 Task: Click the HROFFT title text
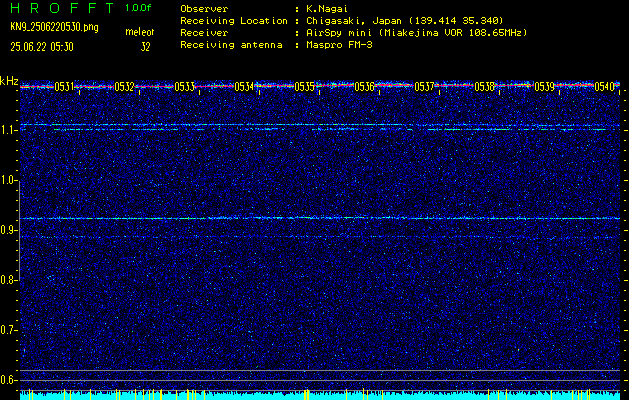click(62, 8)
